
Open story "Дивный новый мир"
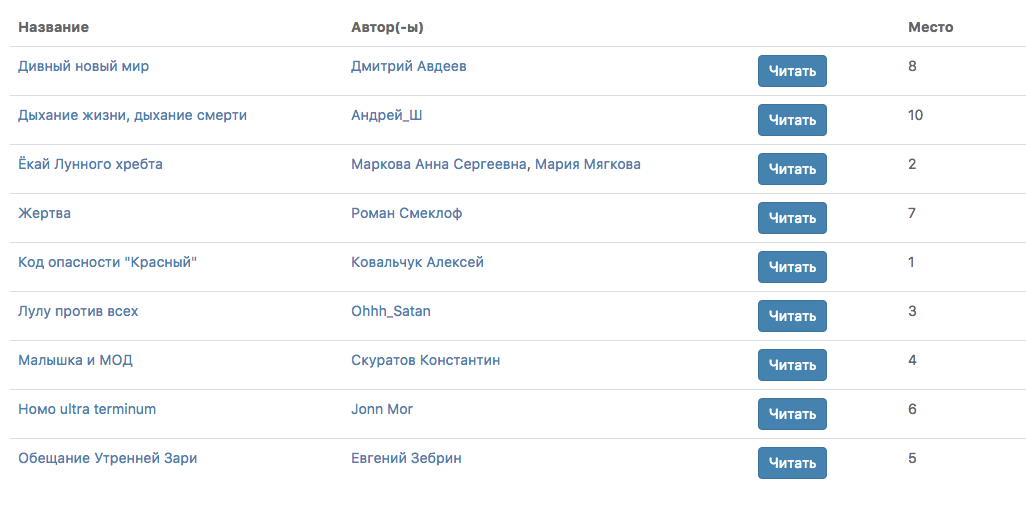pyautogui.click(x=84, y=67)
